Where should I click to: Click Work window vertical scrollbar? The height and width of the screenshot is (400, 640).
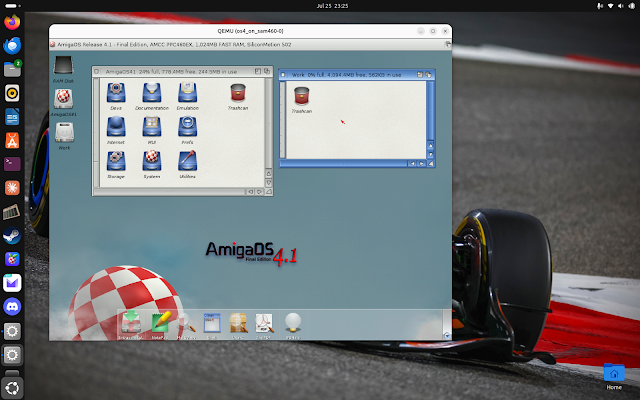(x=430, y=111)
